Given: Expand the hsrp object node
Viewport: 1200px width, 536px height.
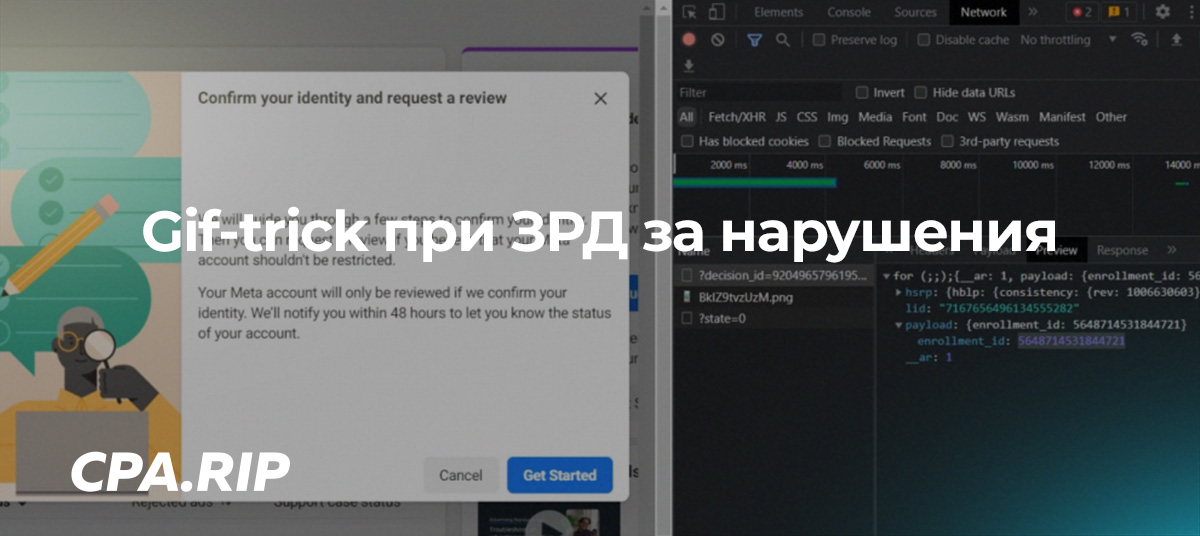Looking at the screenshot, I should (898, 292).
